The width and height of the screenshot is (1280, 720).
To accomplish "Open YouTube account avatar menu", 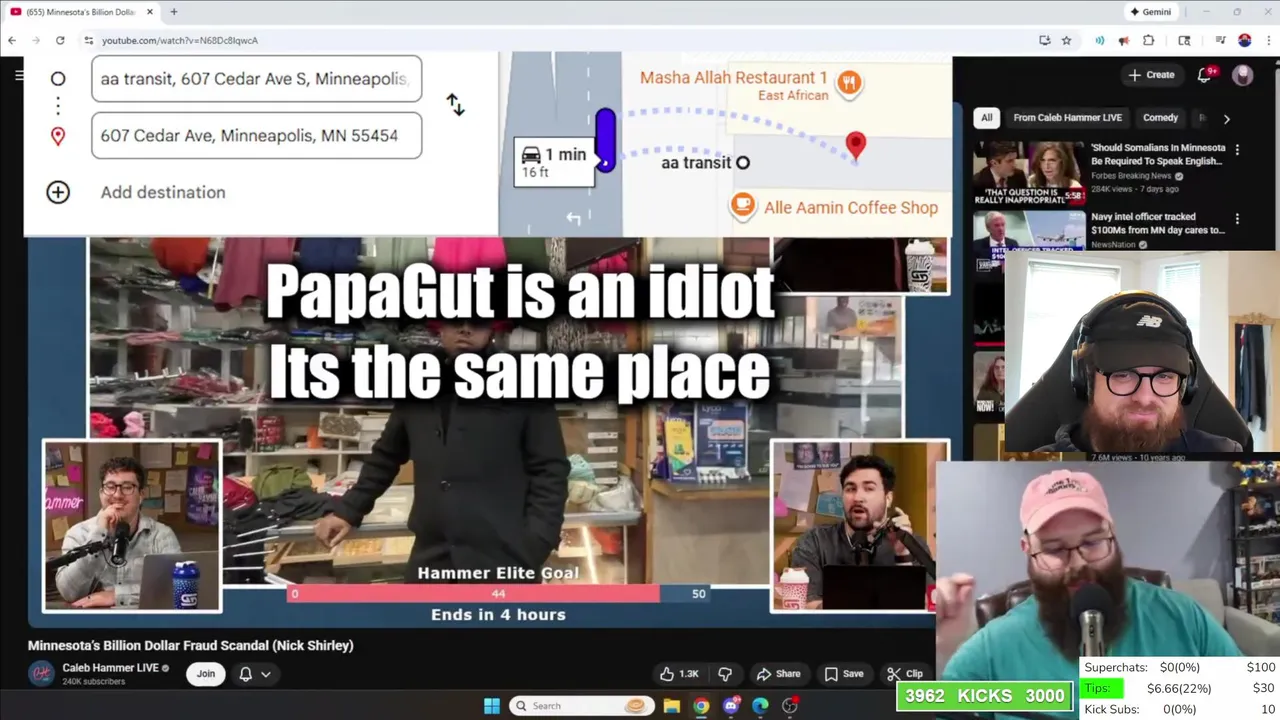I will (1243, 75).
